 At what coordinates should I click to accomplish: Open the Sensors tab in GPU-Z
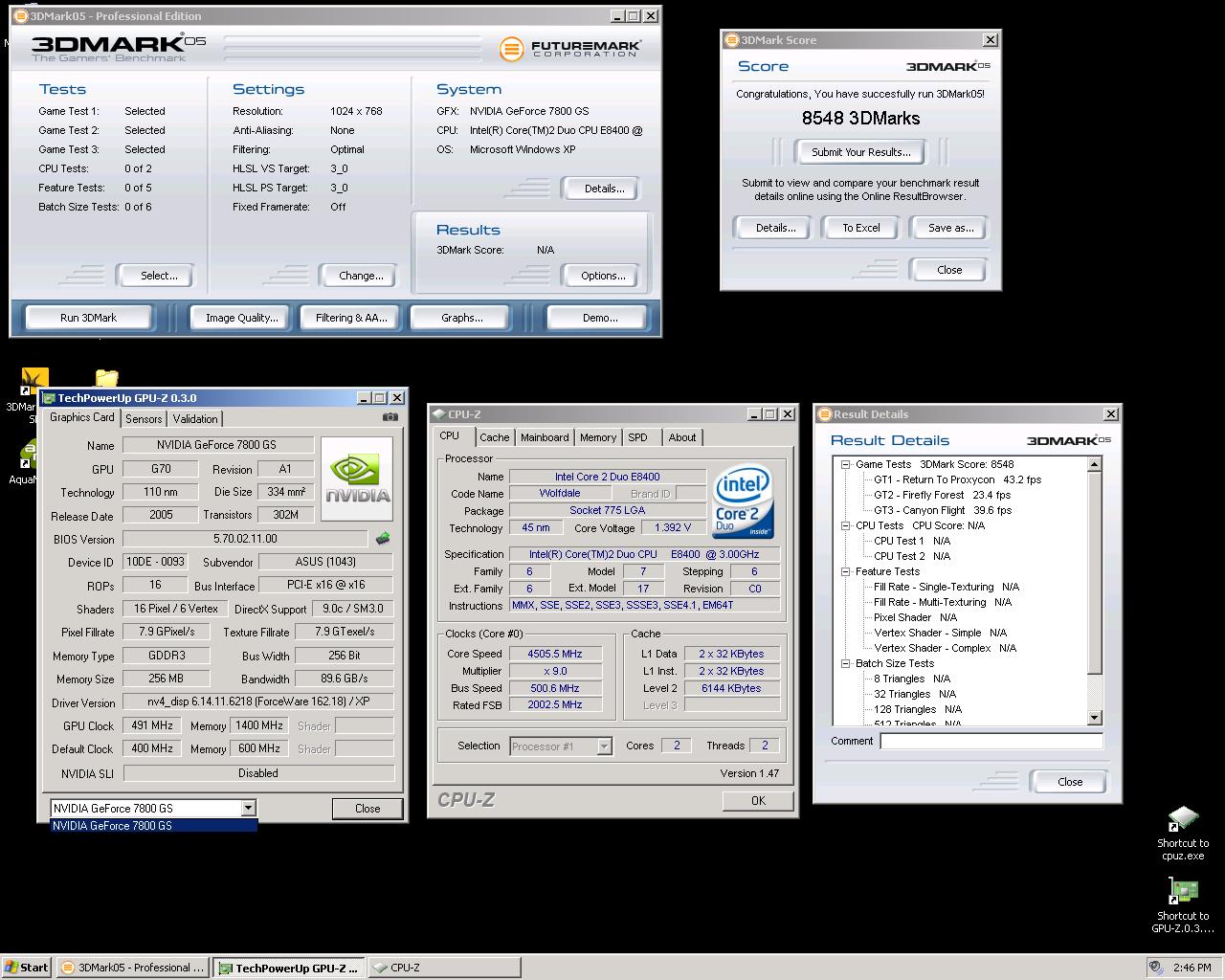144,419
